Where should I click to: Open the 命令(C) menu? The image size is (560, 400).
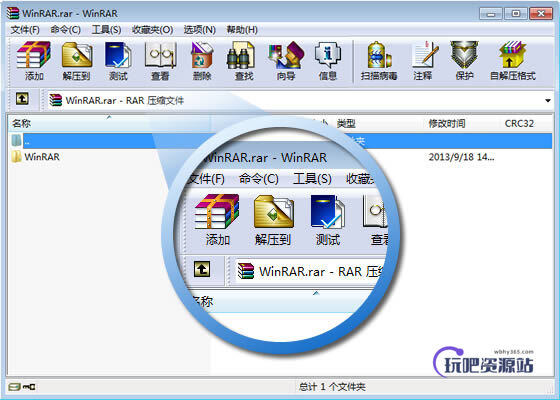[65, 30]
